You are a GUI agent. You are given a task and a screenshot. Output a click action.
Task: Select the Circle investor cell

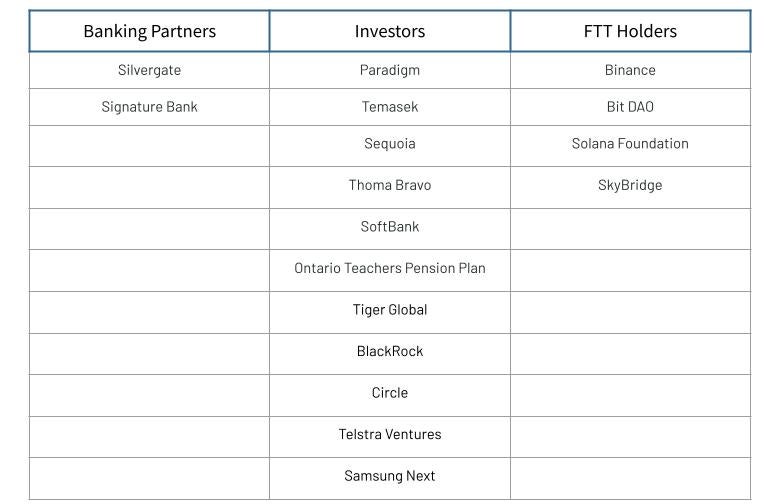coord(389,393)
